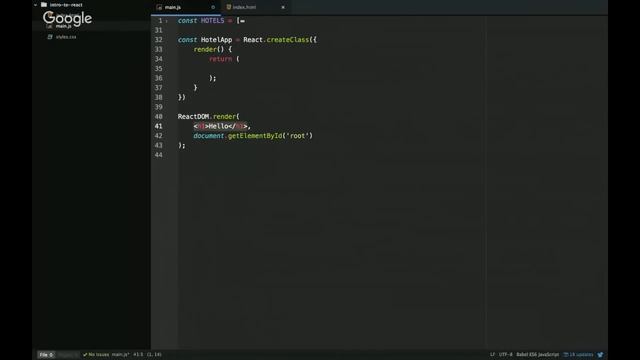The height and width of the screenshot is (360, 640).
Task: Switch to the index.html tab
Action: [255, 7]
